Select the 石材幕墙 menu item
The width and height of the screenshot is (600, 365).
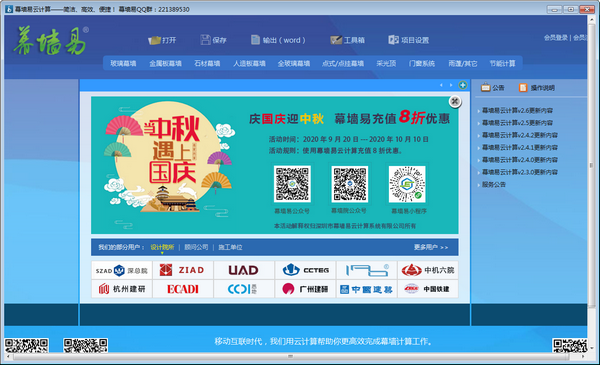207,64
